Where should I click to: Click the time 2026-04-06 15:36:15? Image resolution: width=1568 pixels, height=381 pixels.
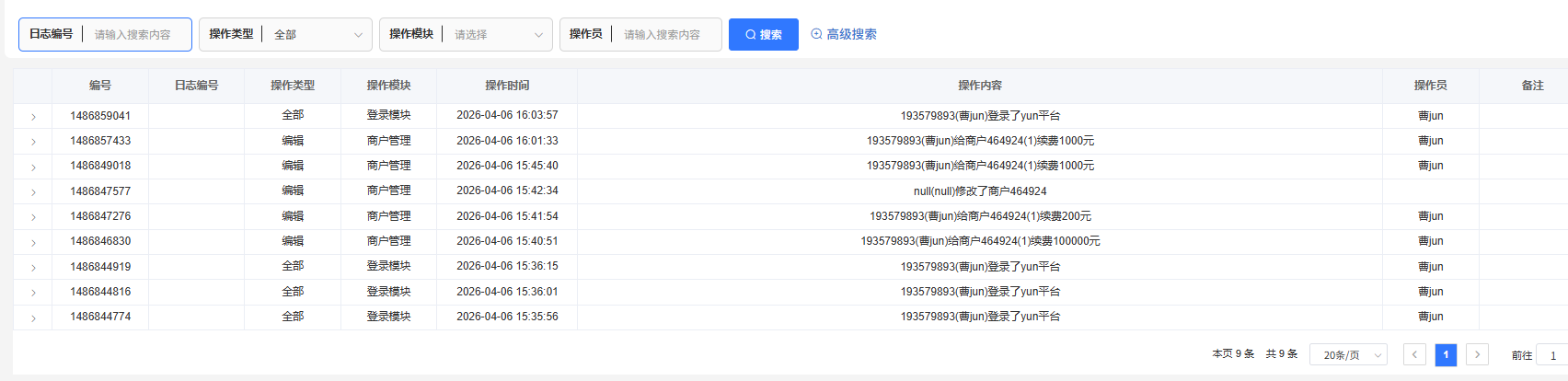[507, 267]
